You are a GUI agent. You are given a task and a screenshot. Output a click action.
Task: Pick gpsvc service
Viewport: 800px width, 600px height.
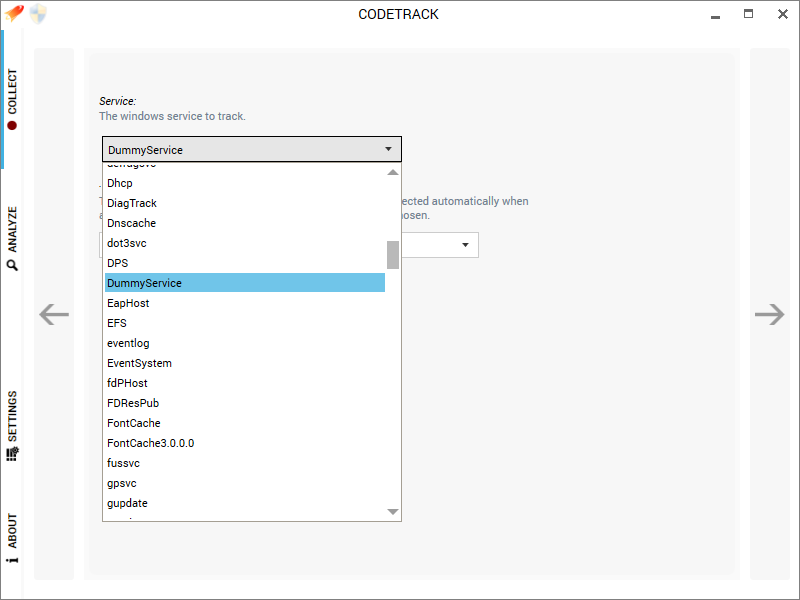pyautogui.click(x=245, y=483)
